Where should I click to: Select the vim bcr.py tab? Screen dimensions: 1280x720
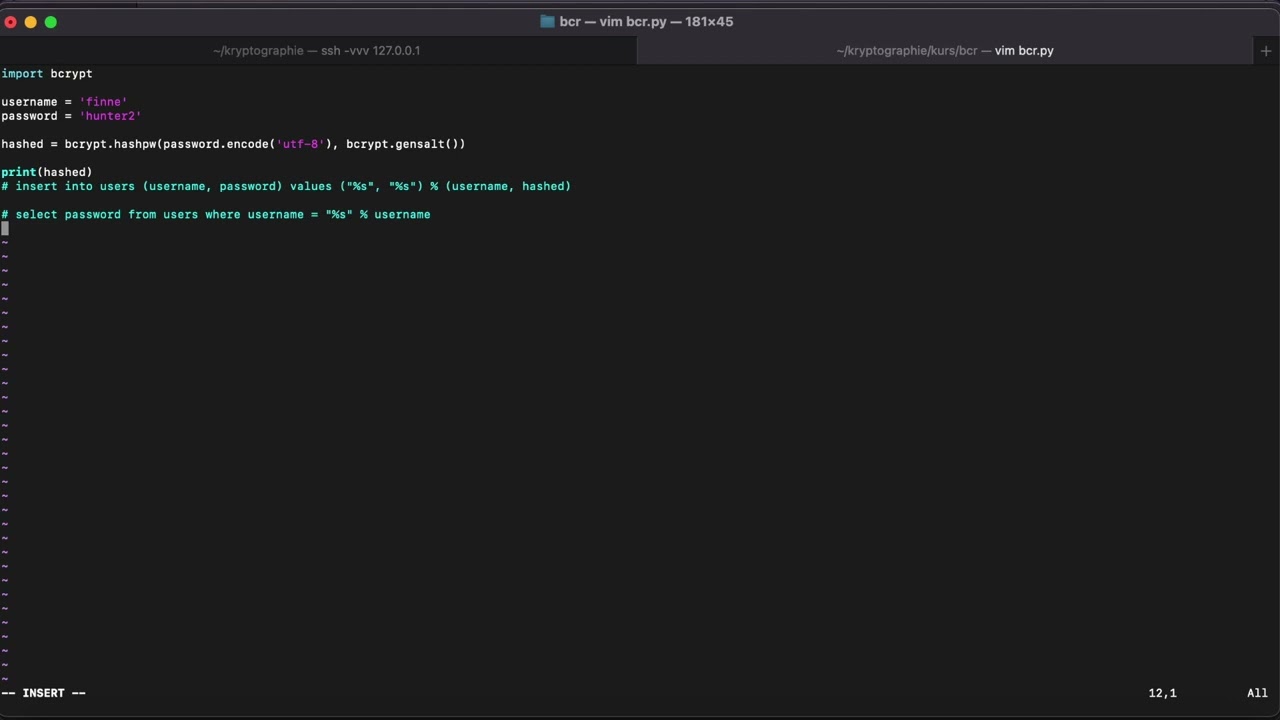tap(945, 50)
